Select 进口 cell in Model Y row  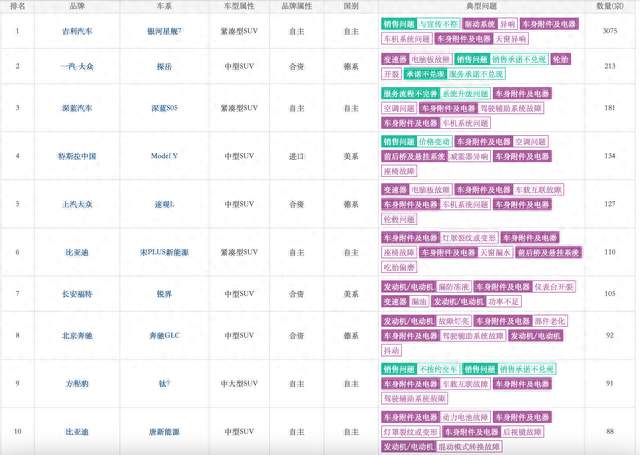[x=297, y=156]
